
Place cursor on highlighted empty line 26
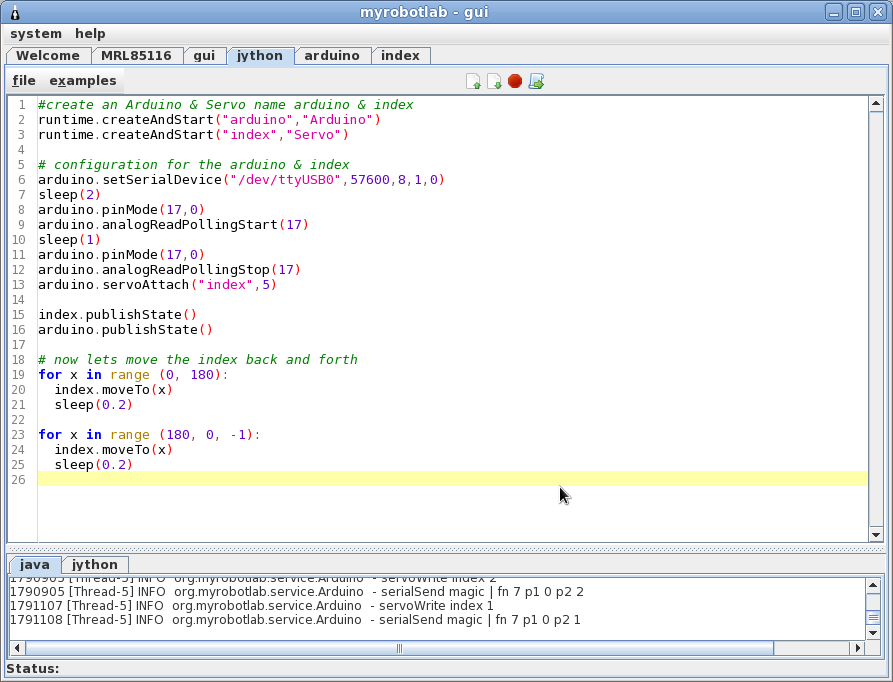(453, 479)
